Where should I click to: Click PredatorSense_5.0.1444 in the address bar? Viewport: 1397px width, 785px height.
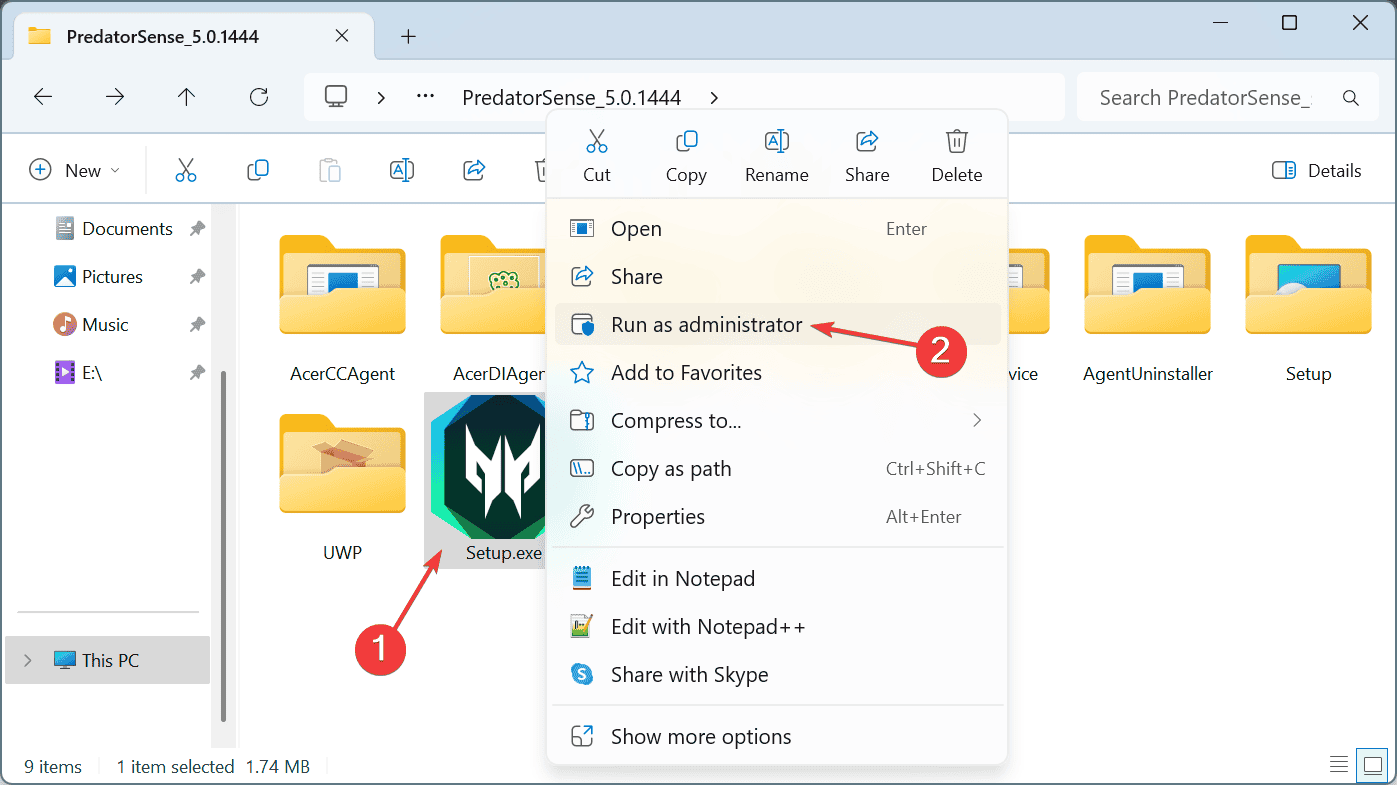pyautogui.click(x=572, y=98)
